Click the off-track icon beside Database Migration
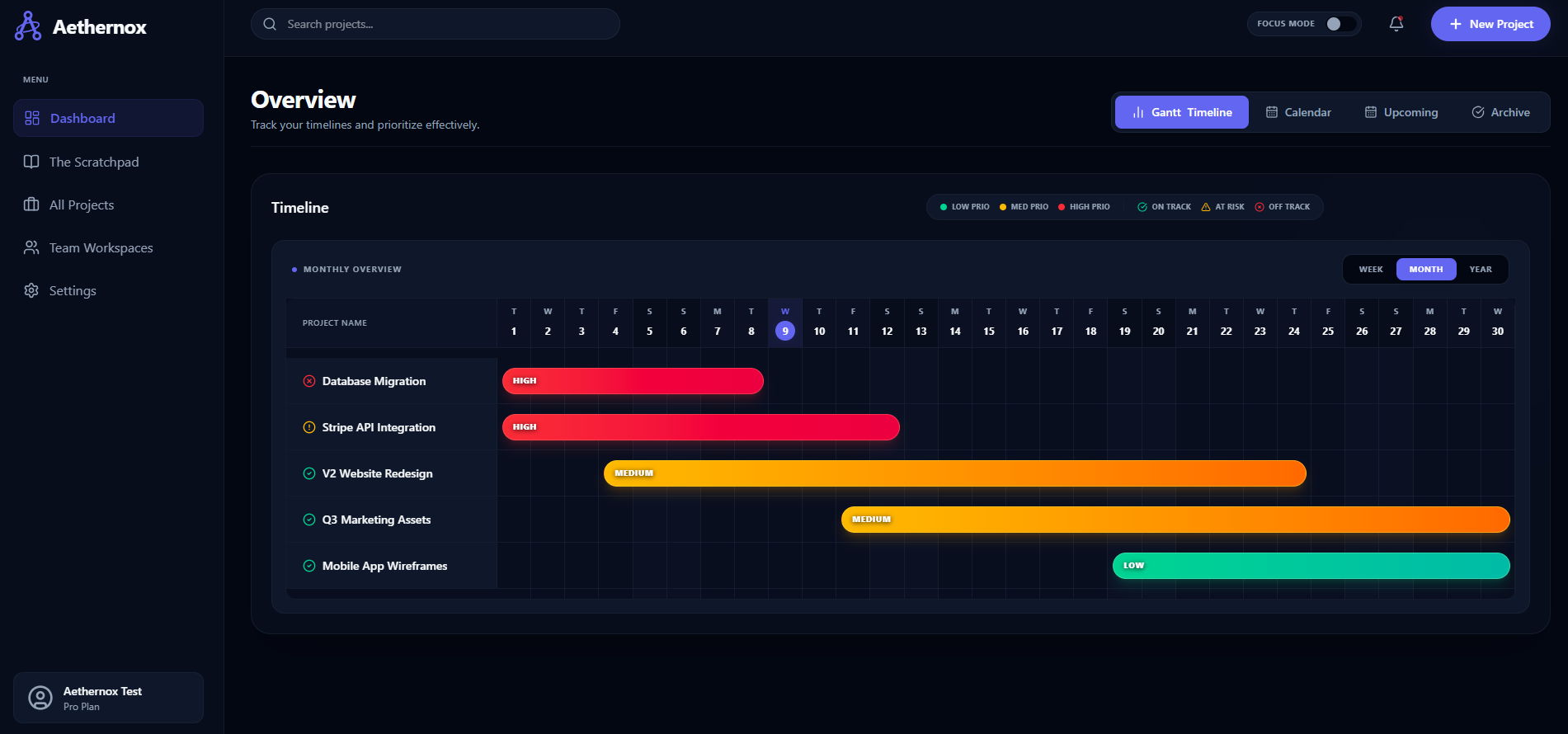Screen dimensions: 1568x734 click(x=309, y=381)
